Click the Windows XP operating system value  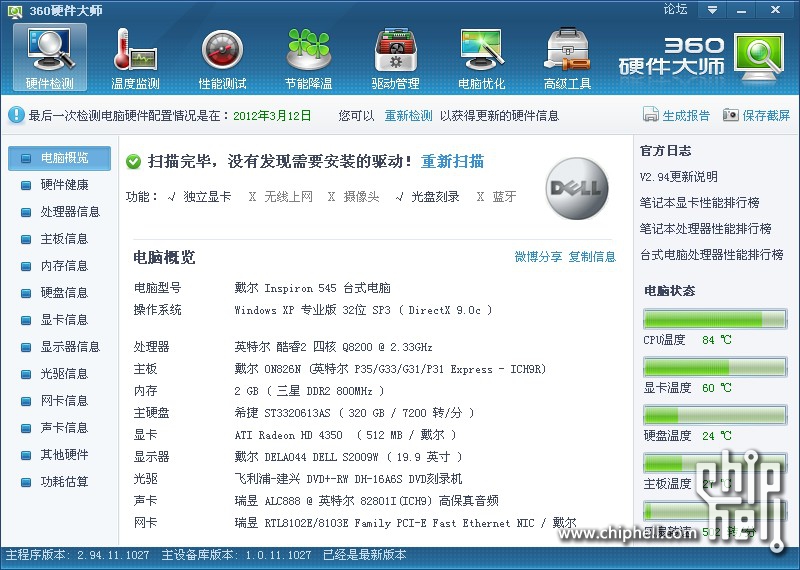363,310
